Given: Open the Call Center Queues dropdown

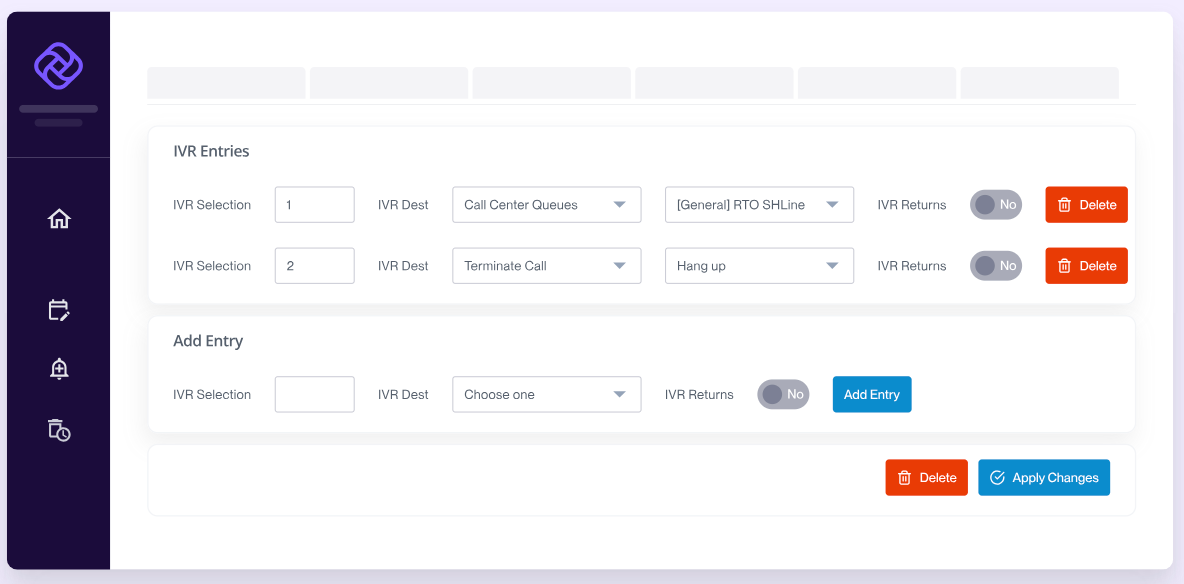Looking at the screenshot, I should click(x=546, y=204).
